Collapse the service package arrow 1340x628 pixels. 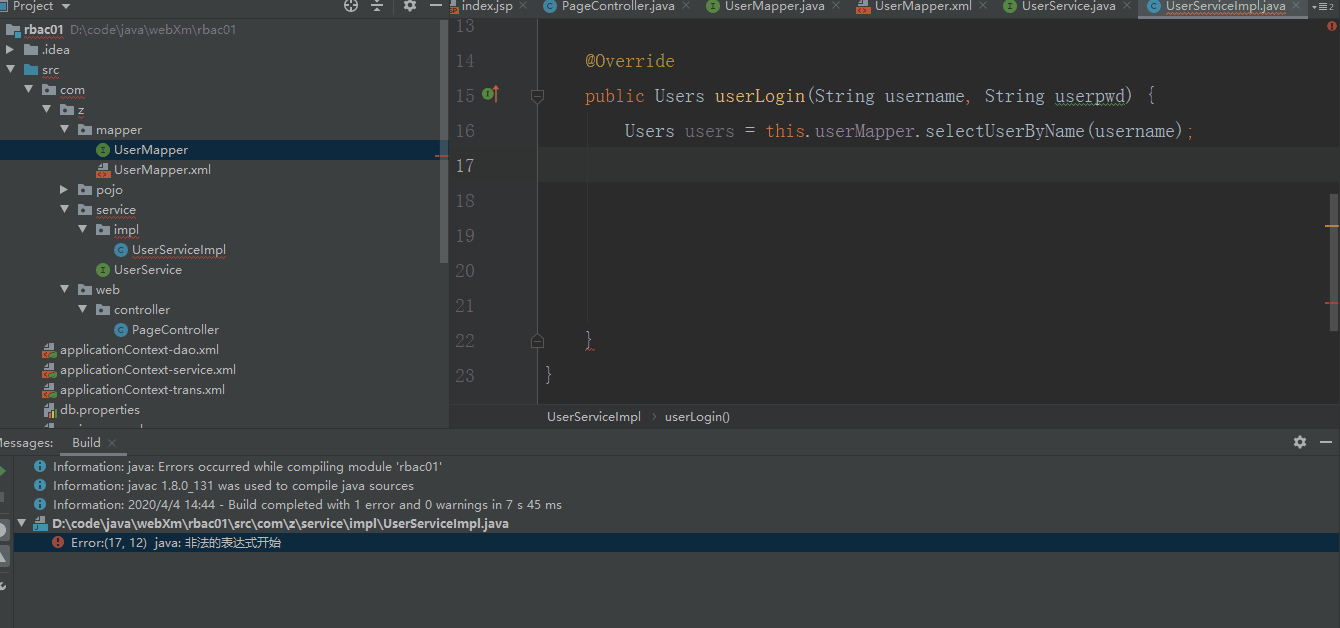[65, 209]
